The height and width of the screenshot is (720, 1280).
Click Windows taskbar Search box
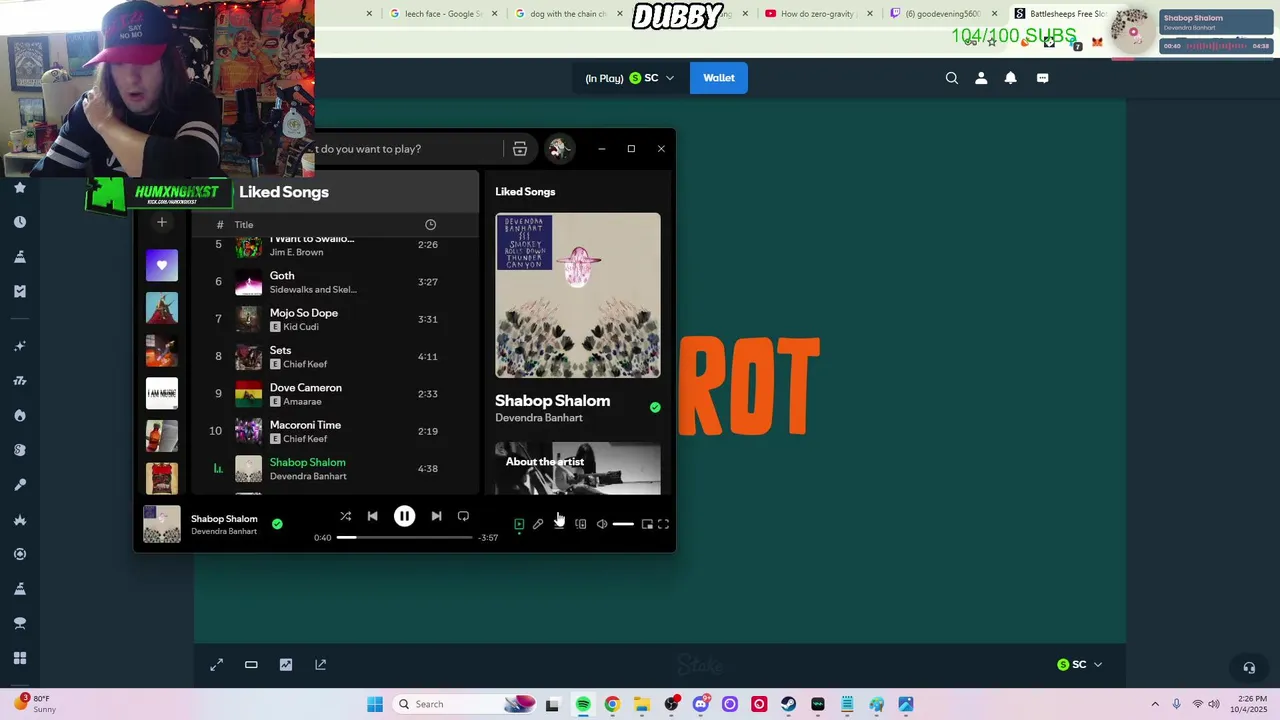click(465, 705)
